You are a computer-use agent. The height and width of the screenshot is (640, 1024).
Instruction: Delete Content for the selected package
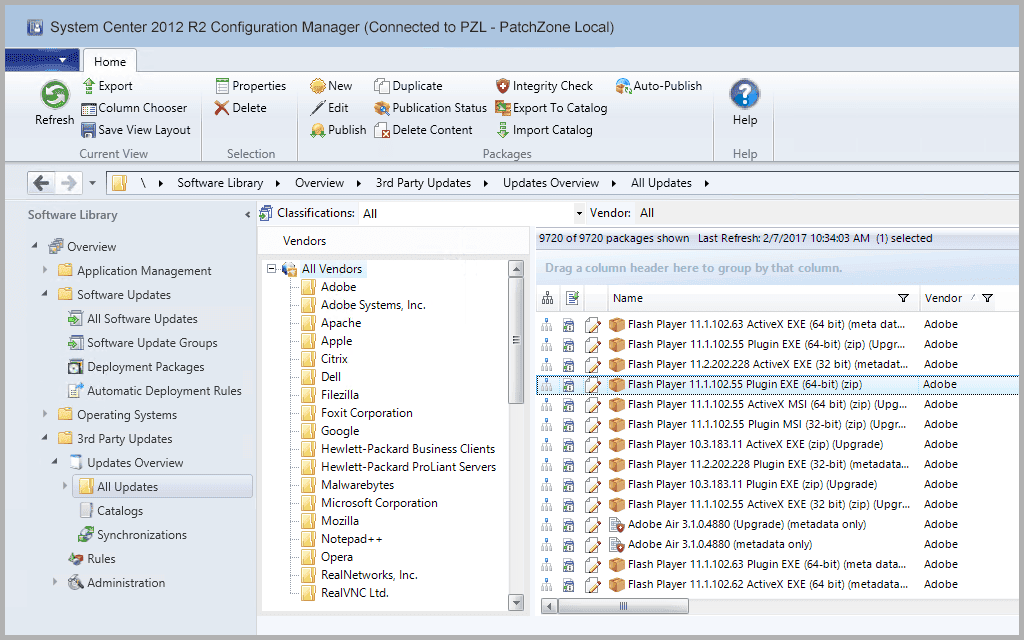click(424, 130)
